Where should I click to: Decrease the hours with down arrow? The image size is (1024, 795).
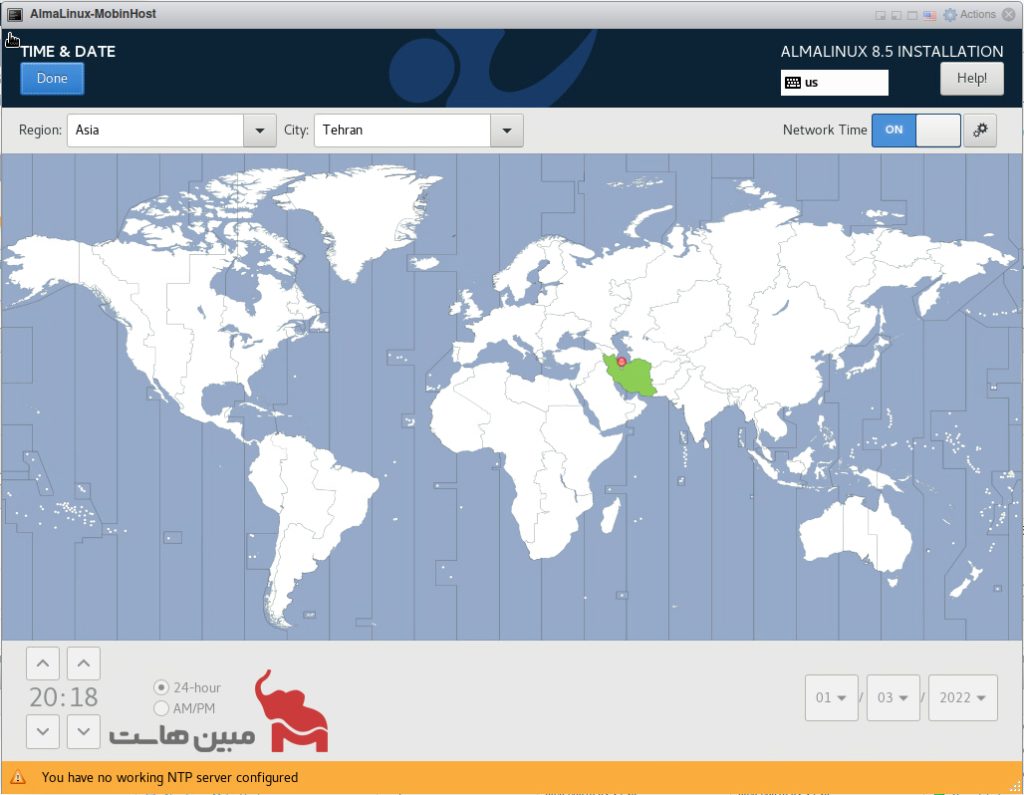(43, 731)
